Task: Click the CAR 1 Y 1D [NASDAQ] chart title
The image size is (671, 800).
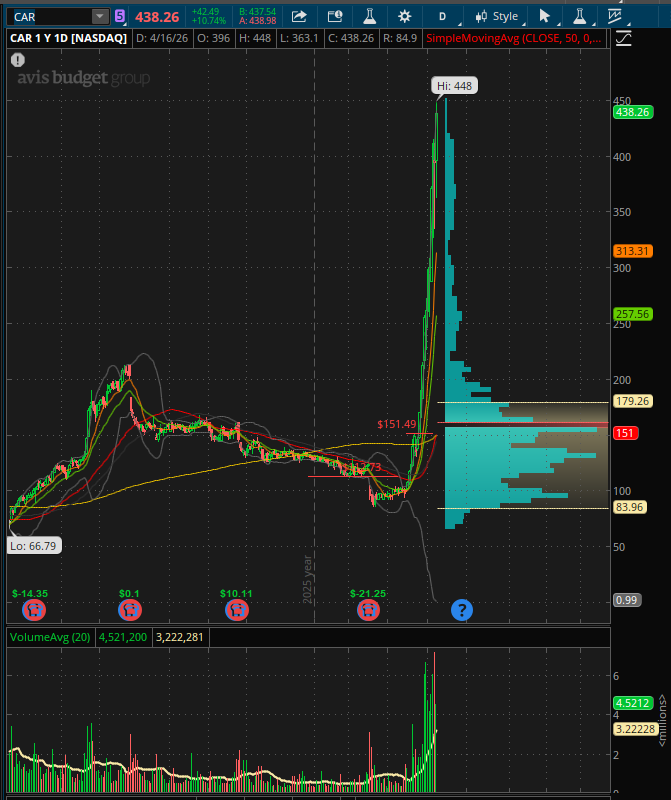Action: (x=68, y=38)
